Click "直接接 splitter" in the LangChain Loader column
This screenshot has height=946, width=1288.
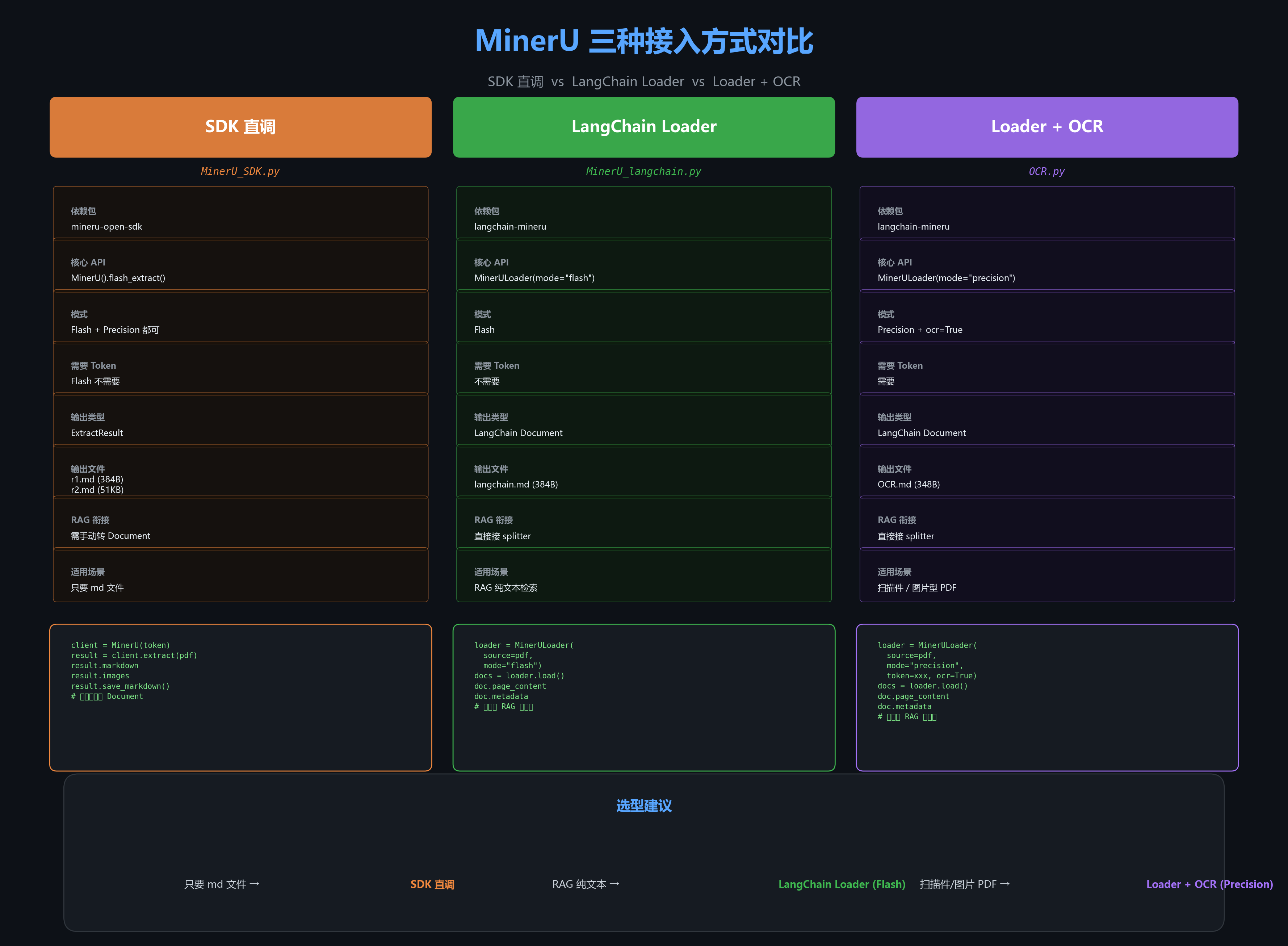[x=503, y=537]
